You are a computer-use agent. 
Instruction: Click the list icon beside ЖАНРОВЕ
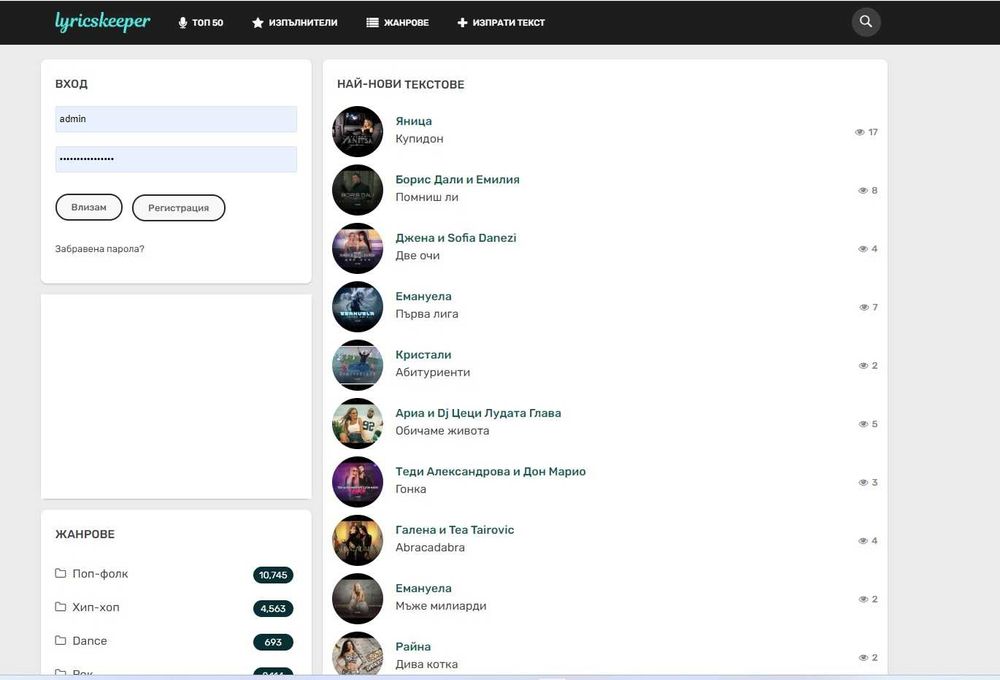(x=372, y=23)
